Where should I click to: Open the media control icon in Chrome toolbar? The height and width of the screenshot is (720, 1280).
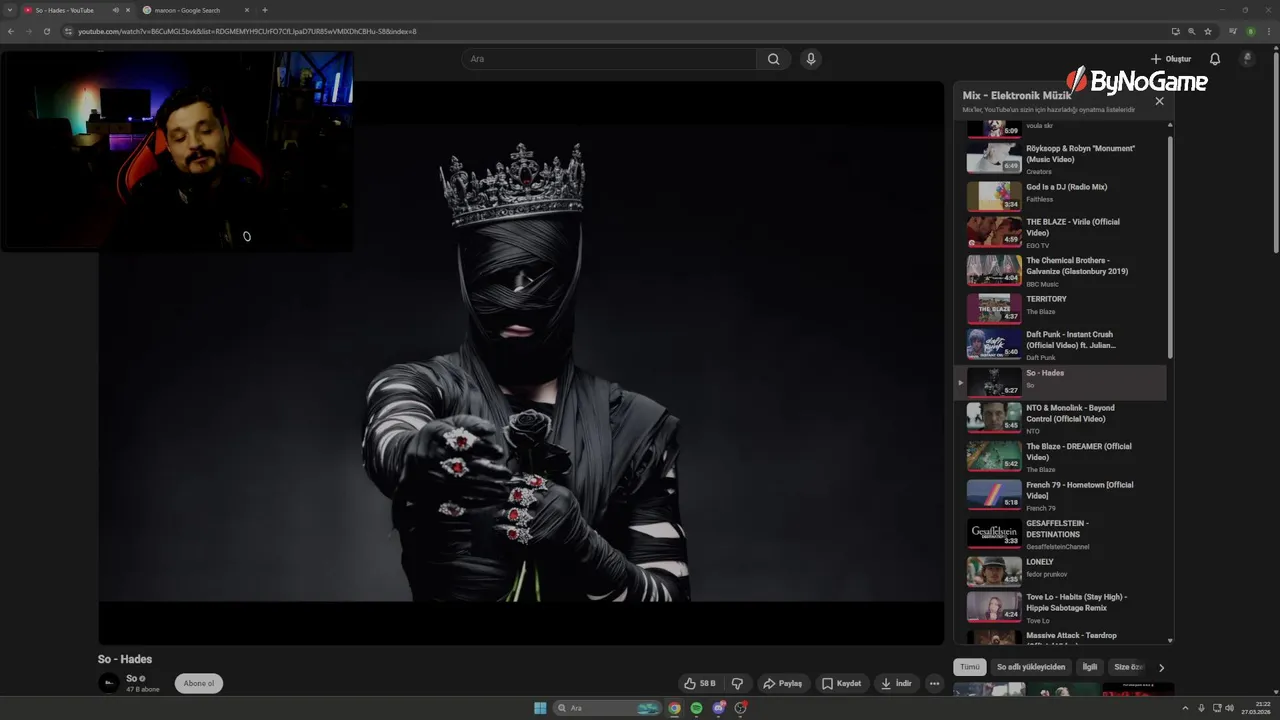(1232, 31)
